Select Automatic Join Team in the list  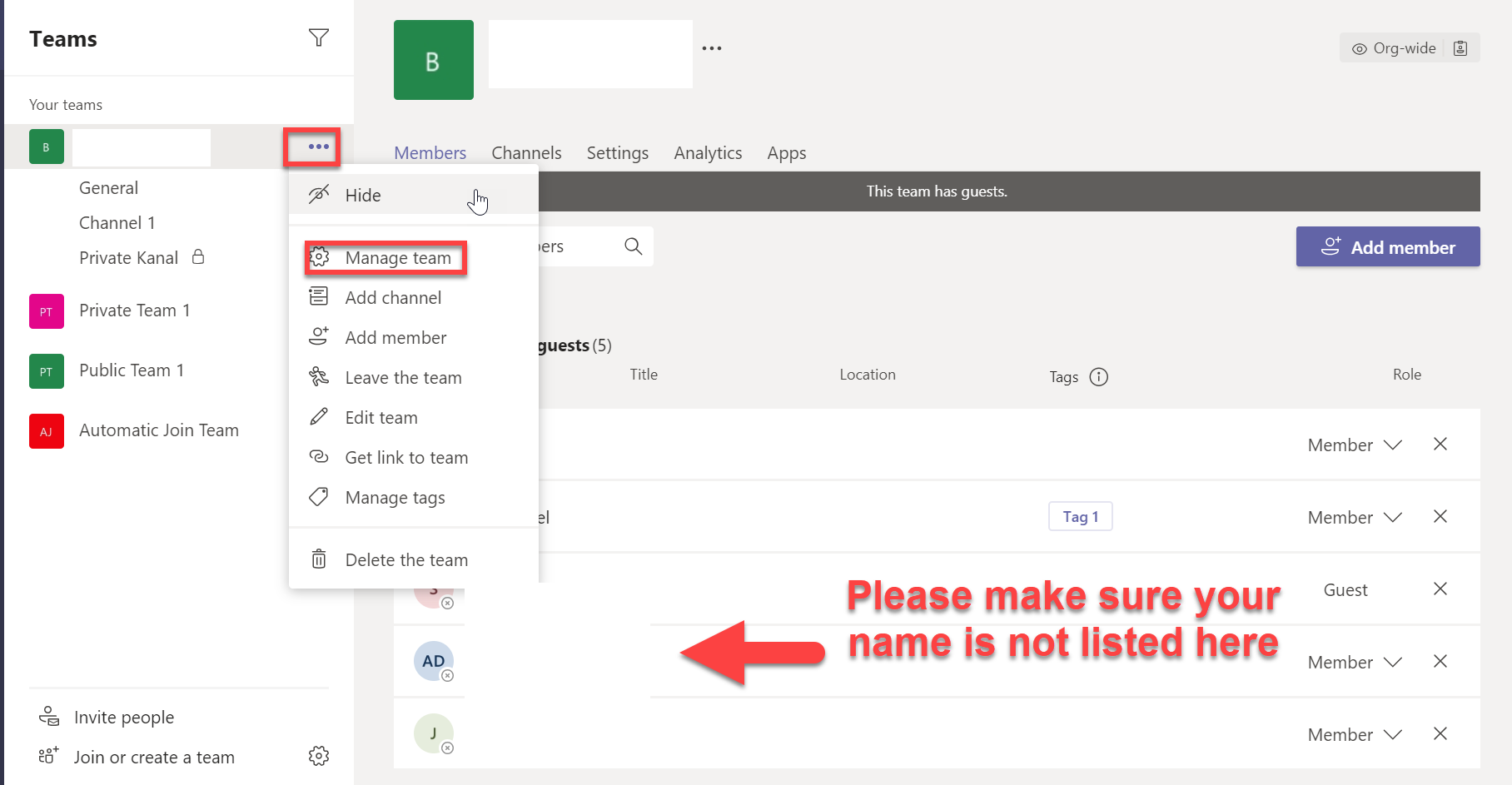pos(159,430)
